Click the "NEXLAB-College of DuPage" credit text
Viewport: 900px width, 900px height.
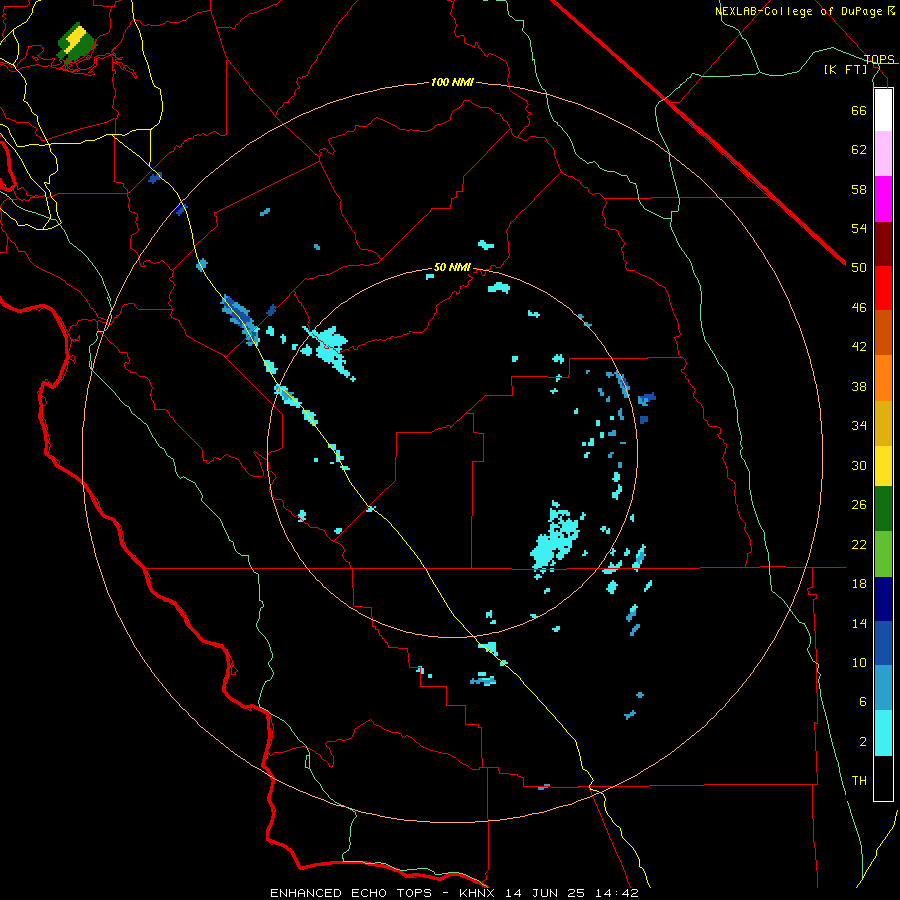point(799,11)
